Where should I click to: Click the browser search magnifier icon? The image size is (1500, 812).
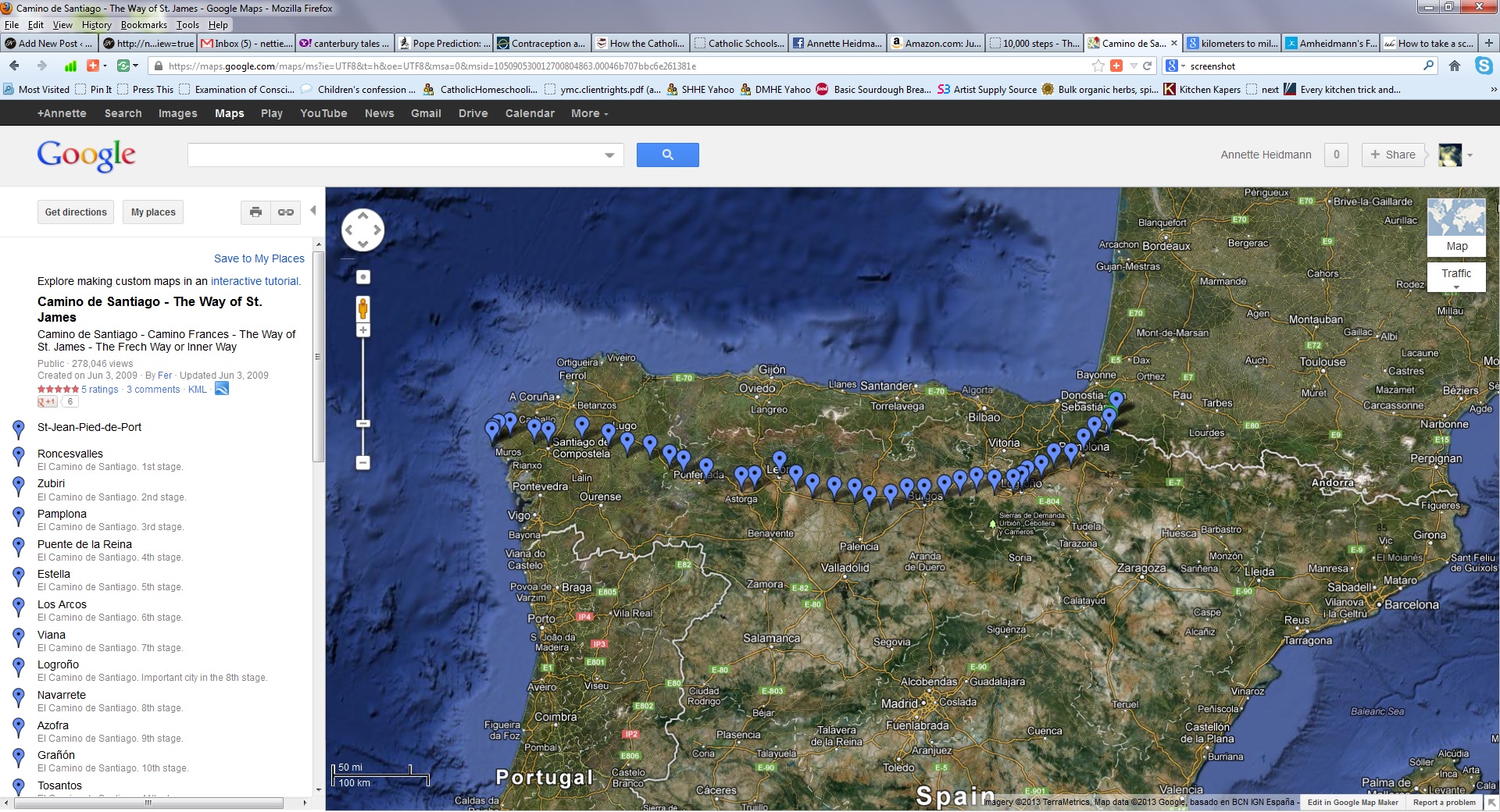(1429, 66)
